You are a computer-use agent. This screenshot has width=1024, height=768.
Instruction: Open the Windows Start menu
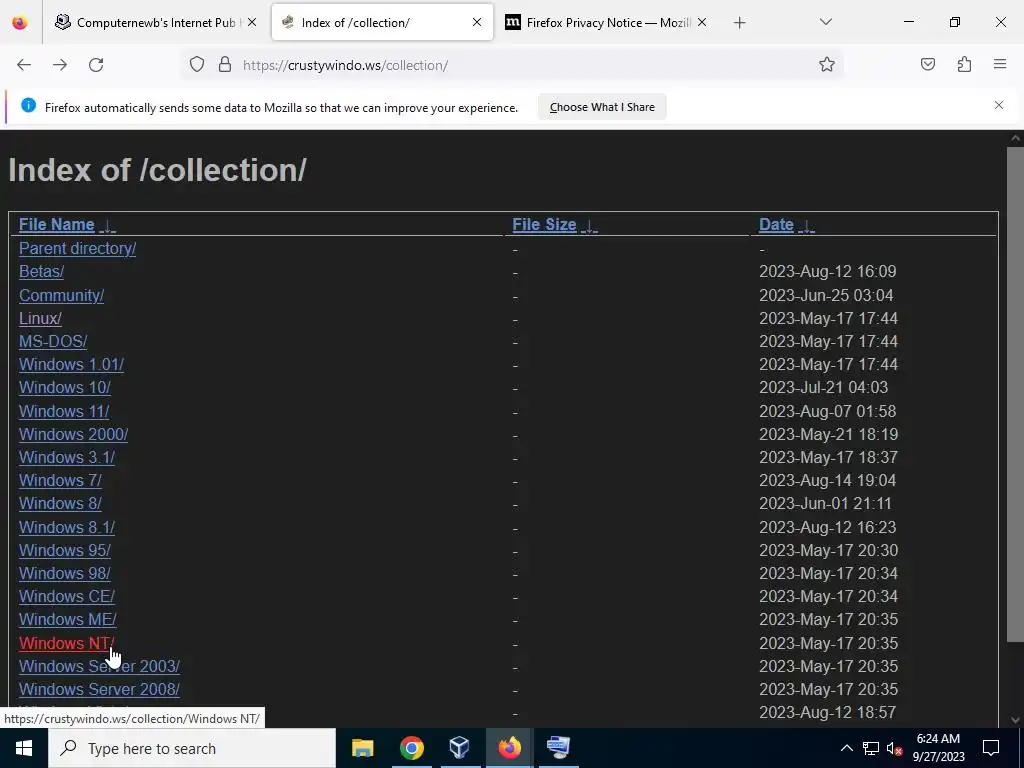pyautogui.click(x=24, y=748)
